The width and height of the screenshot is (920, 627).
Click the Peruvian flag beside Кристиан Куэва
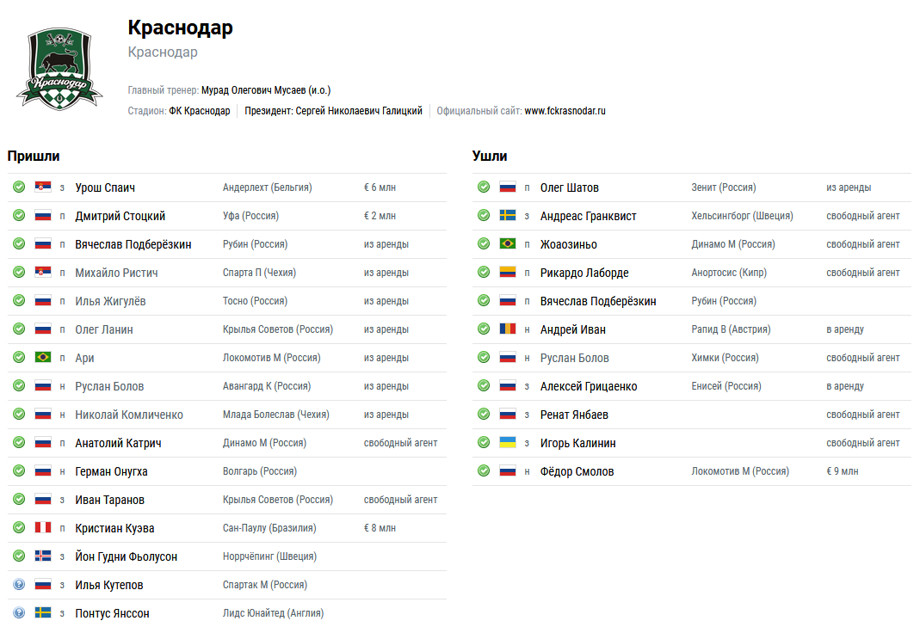(43, 527)
